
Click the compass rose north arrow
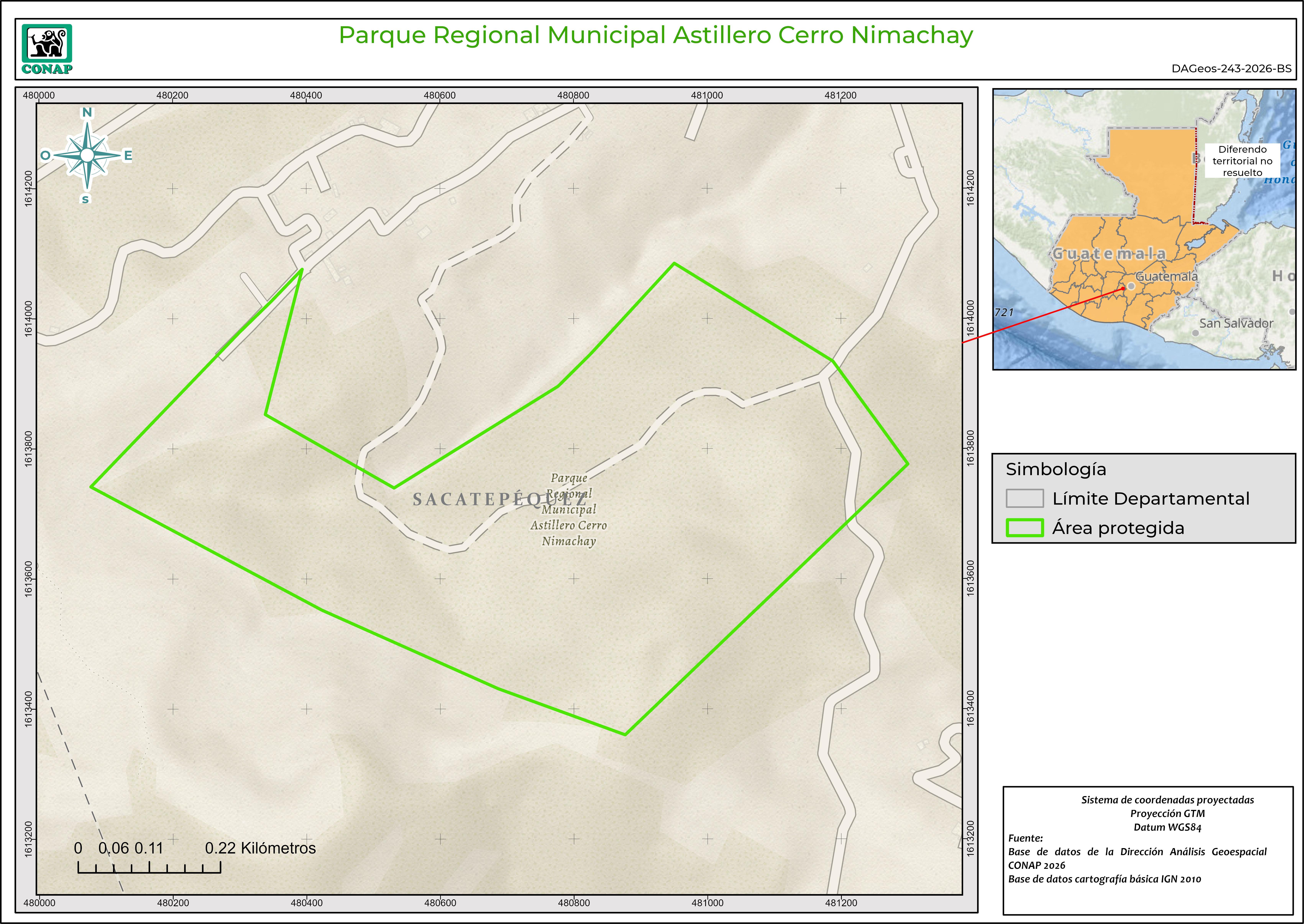[87, 155]
